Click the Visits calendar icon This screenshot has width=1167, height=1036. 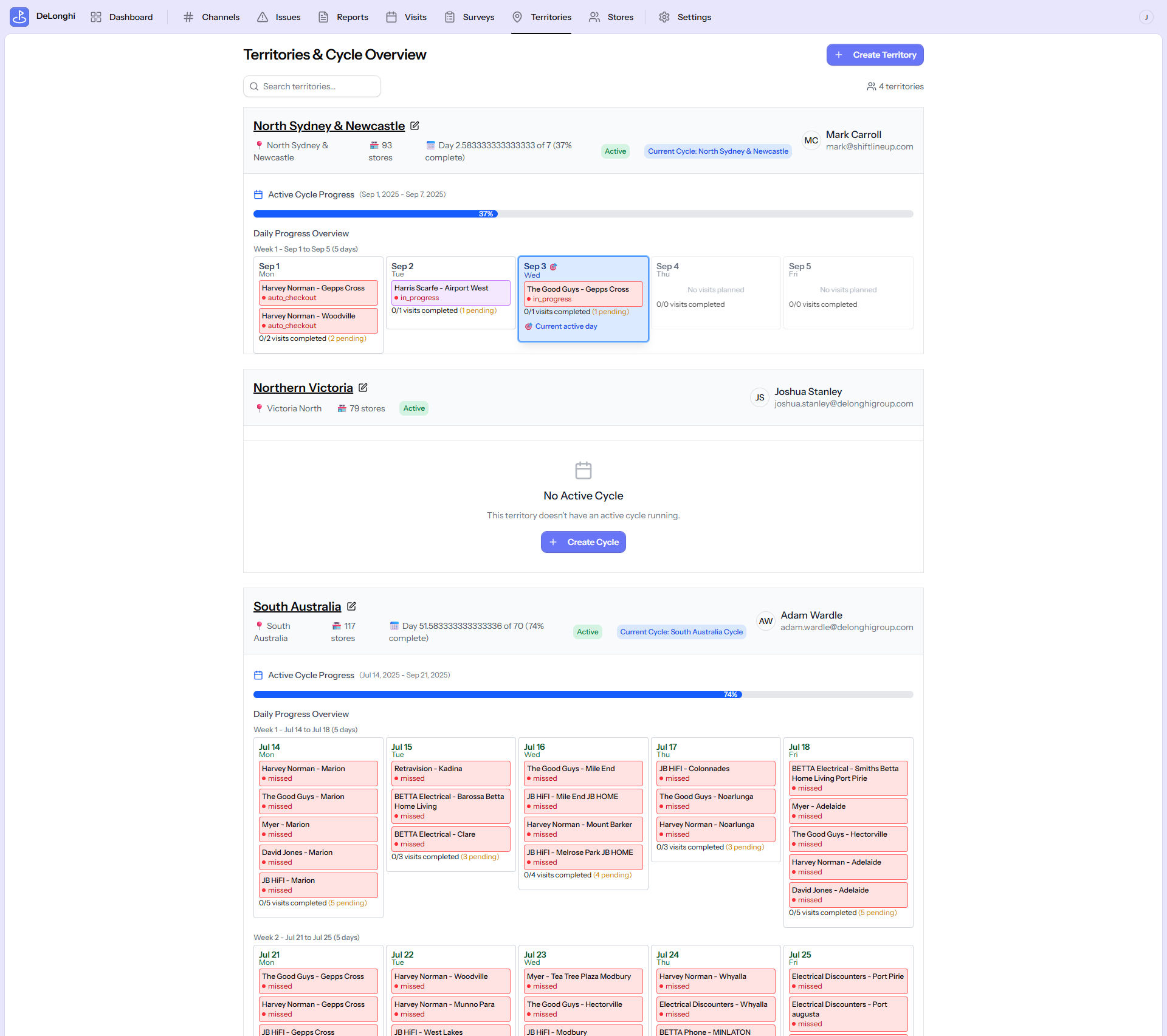click(391, 17)
